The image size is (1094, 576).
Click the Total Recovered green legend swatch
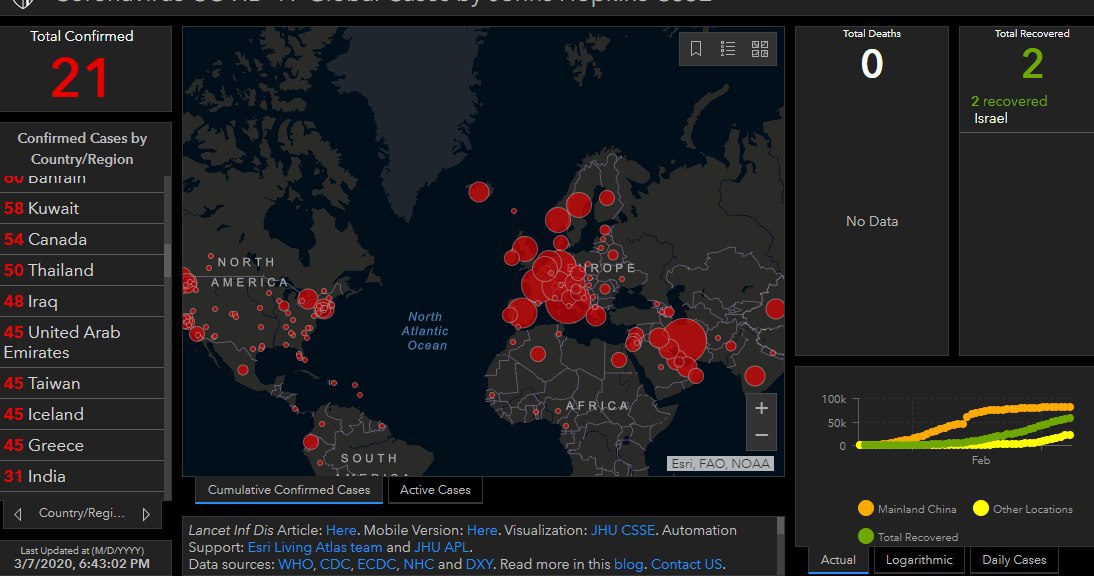click(866, 536)
